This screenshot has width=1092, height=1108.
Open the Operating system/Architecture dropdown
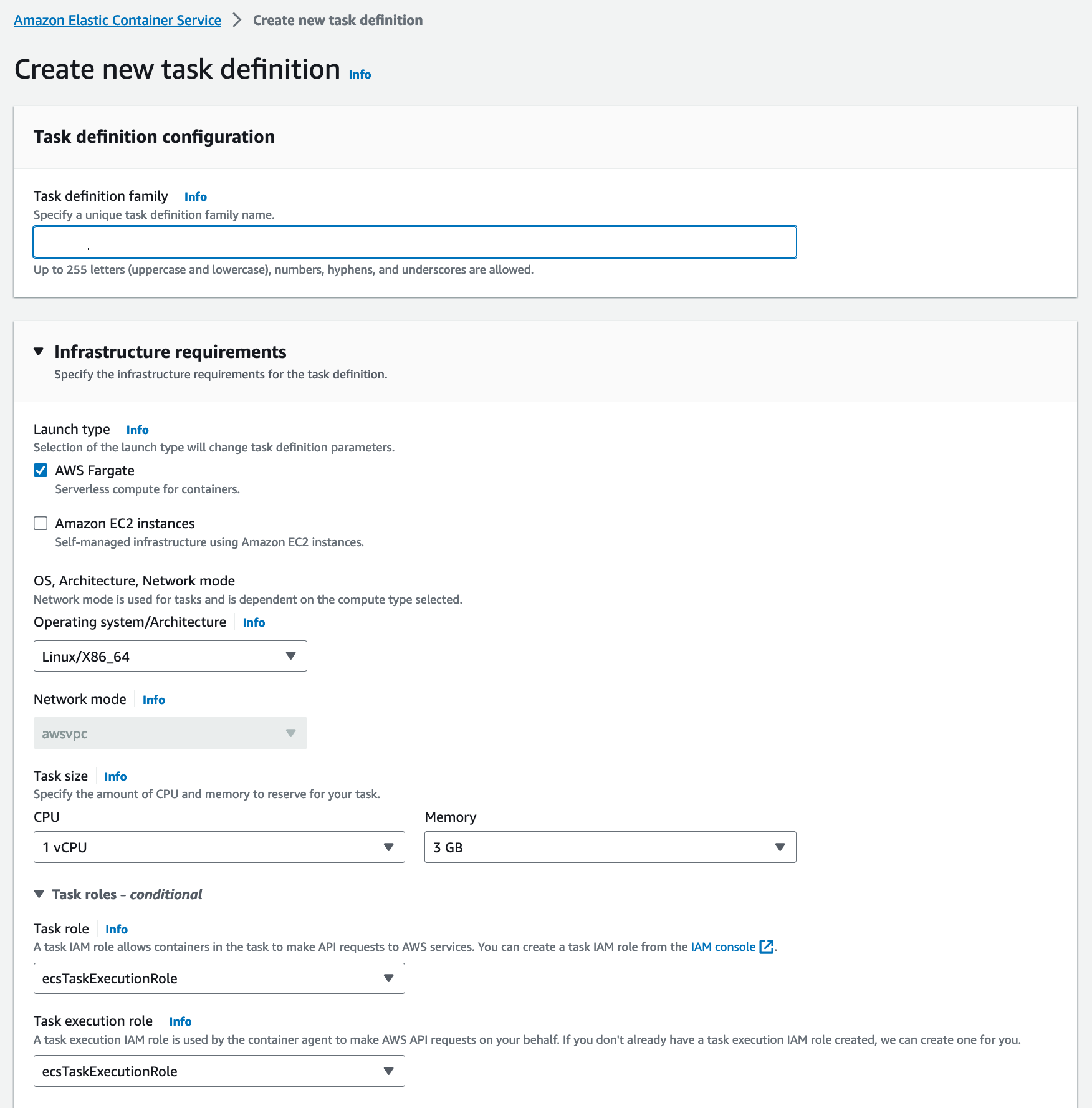pos(170,656)
